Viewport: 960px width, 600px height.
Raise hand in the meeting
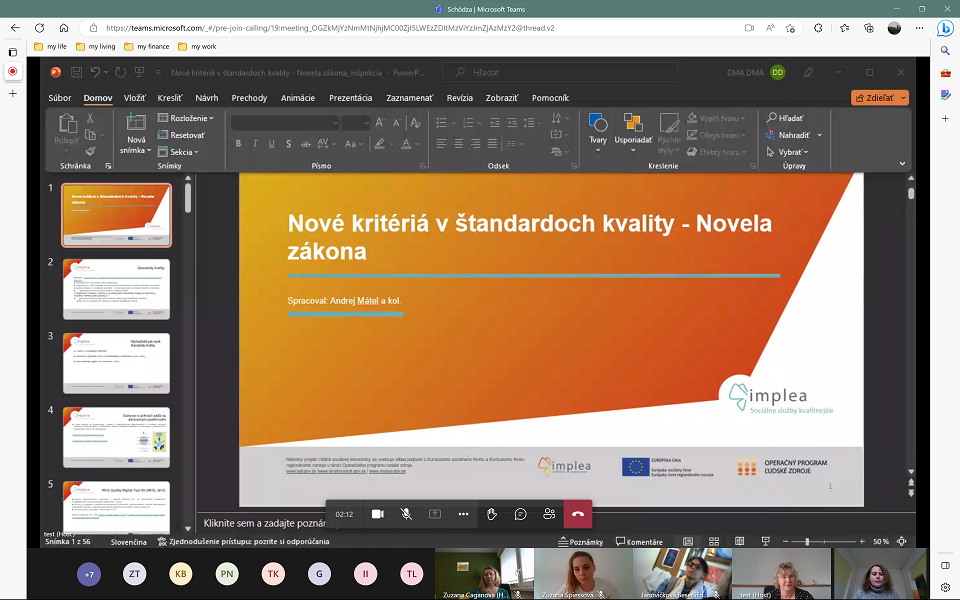492,514
